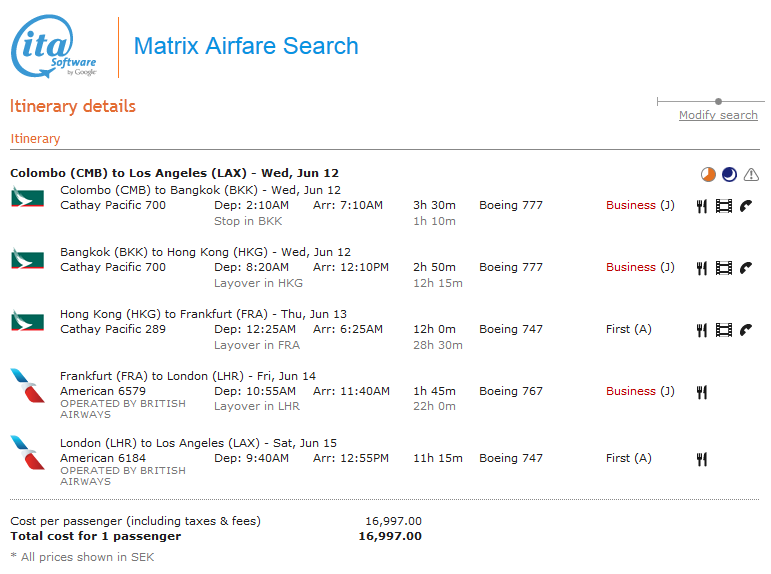Click the progress slider dot above Modify search
This screenshot has width=771, height=574.
pos(719,101)
